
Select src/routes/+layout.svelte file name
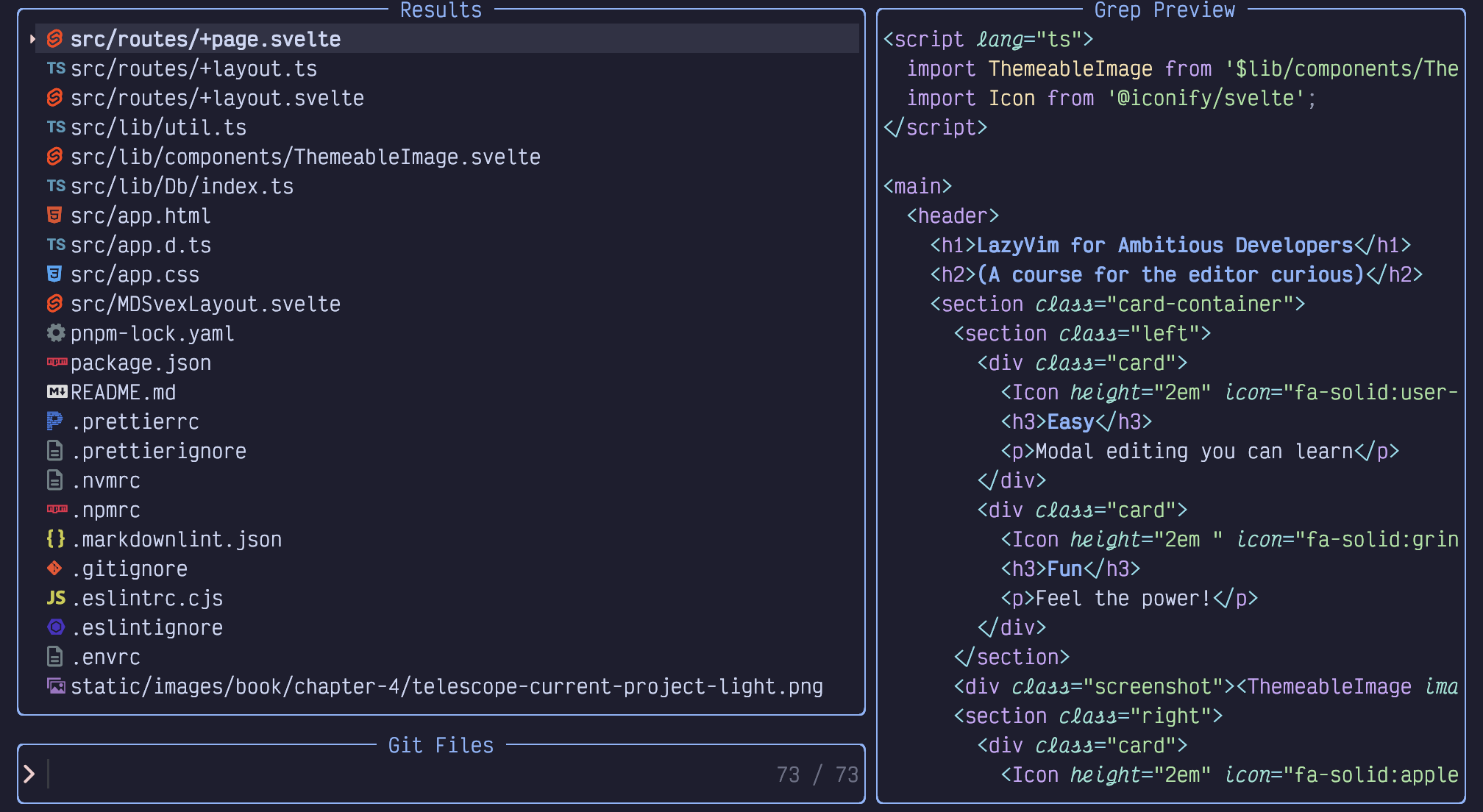[217, 98]
